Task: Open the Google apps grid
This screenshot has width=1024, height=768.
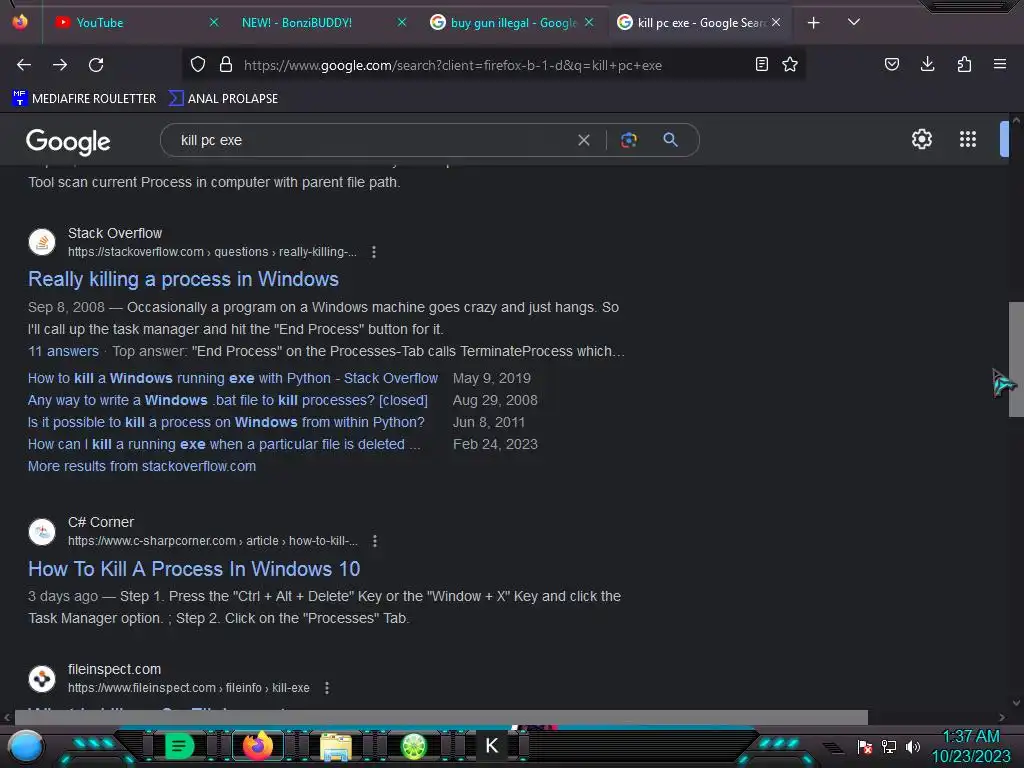Action: [967, 139]
